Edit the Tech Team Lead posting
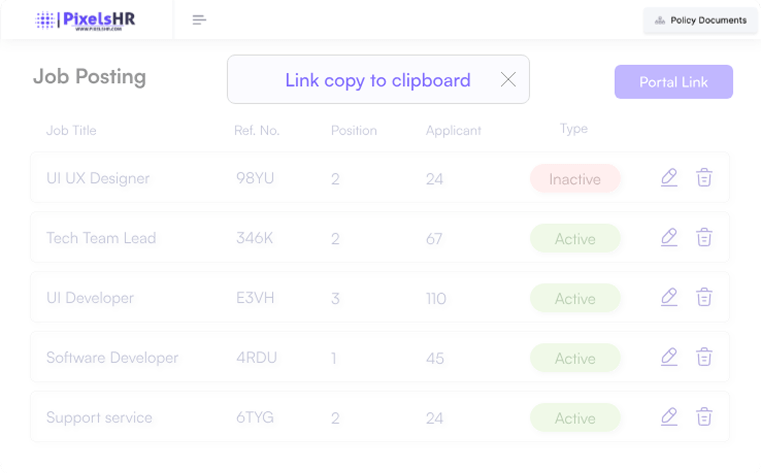Screen dimensions: 761x473 (x=669, y=238)
